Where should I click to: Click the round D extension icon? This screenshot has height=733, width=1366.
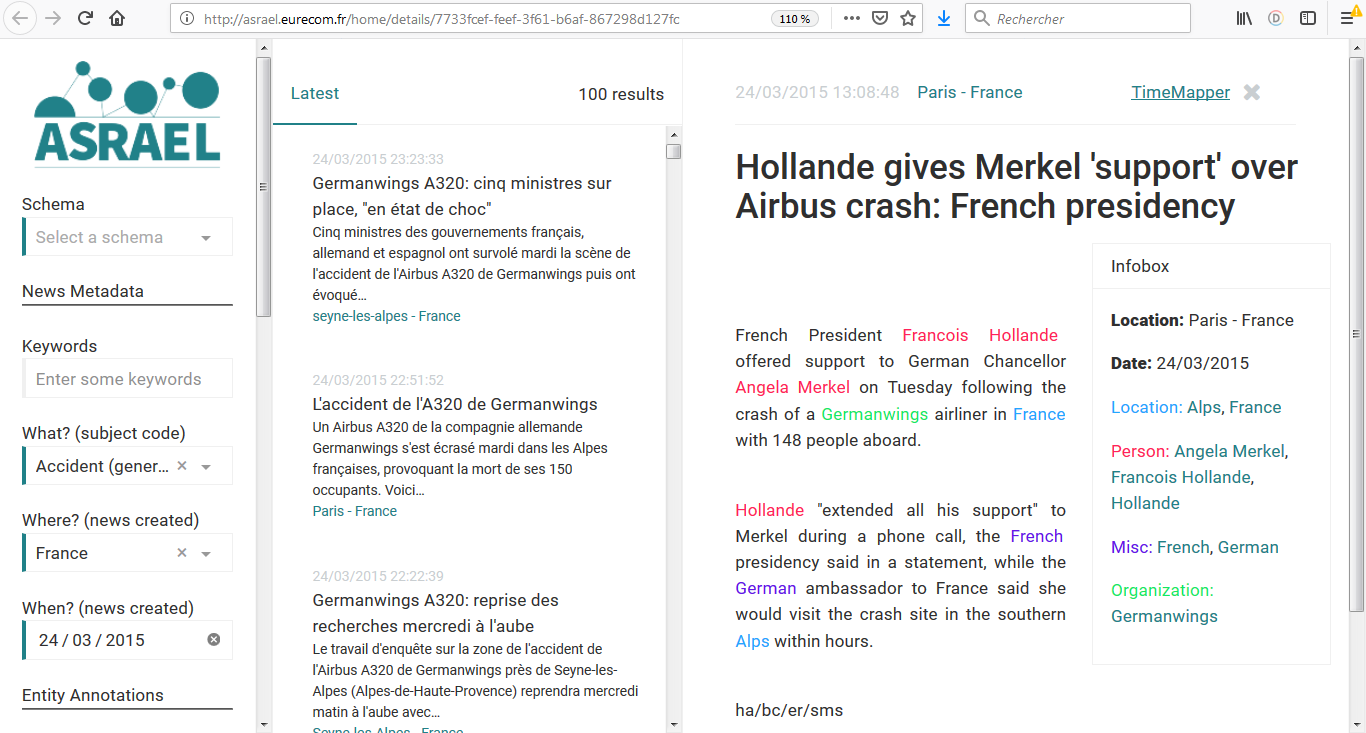[x=1275, y=18]
